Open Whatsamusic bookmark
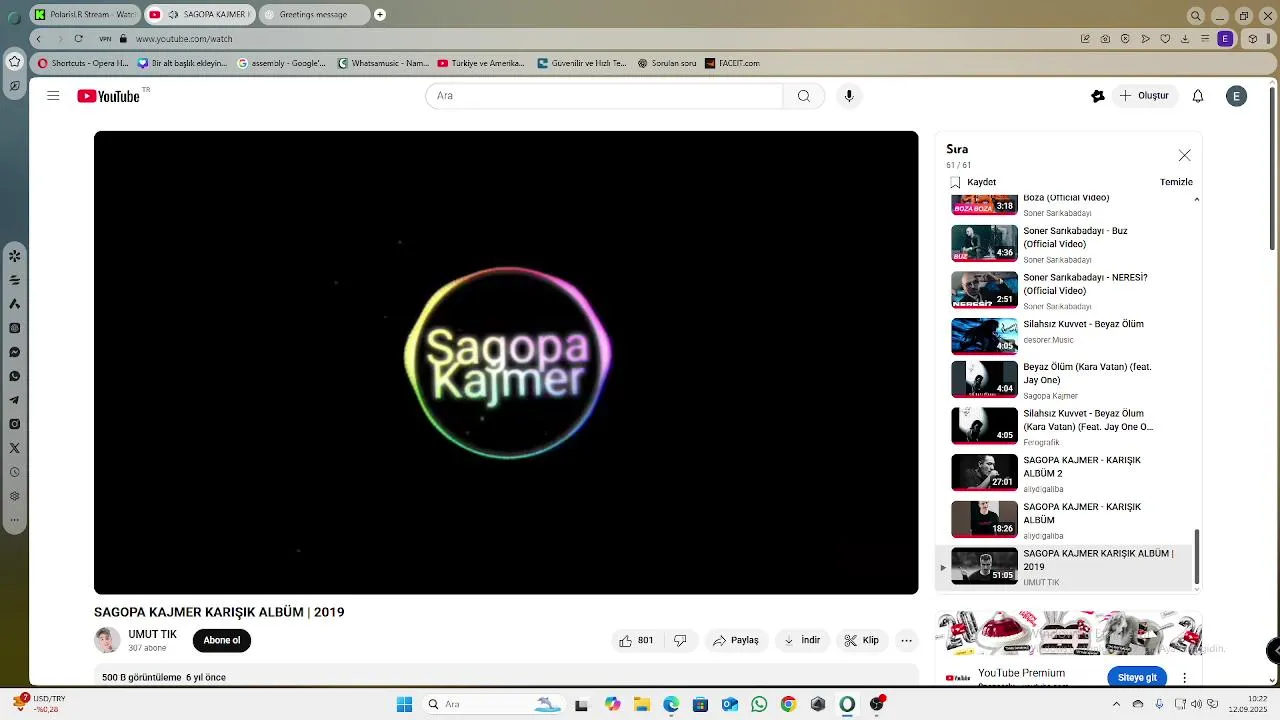The image size is (1280, 720). (x=383, y=63)
